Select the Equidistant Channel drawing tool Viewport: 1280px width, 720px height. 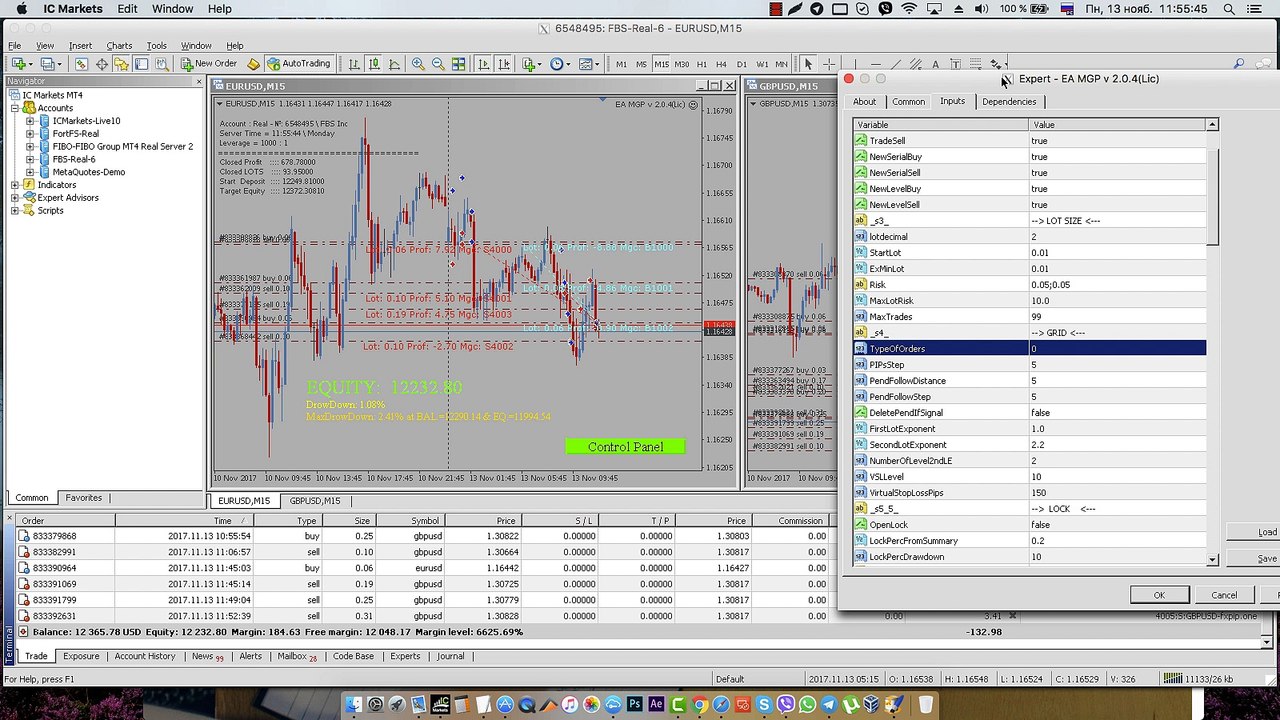tap(915, 64)
